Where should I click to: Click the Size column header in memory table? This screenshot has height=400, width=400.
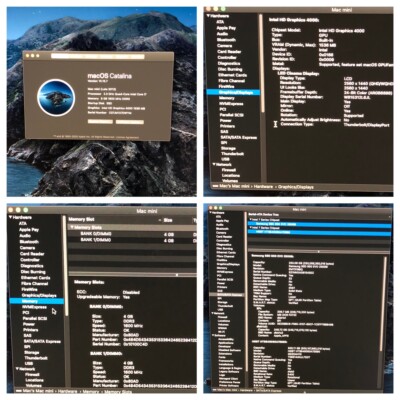(x=168, y=220)
